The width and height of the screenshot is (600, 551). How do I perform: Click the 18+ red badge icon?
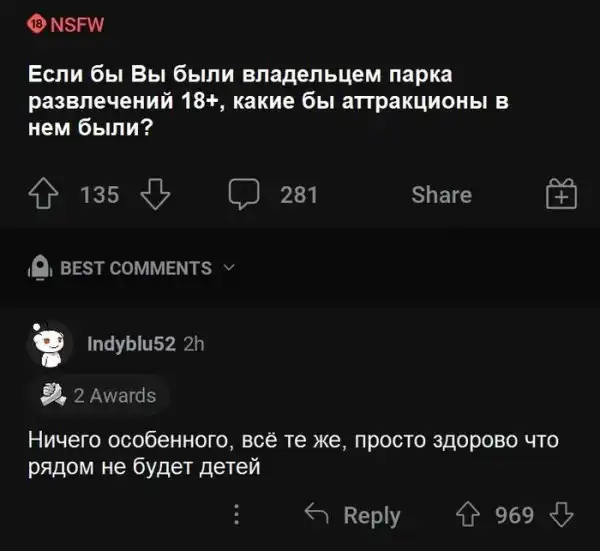(37, 23)
